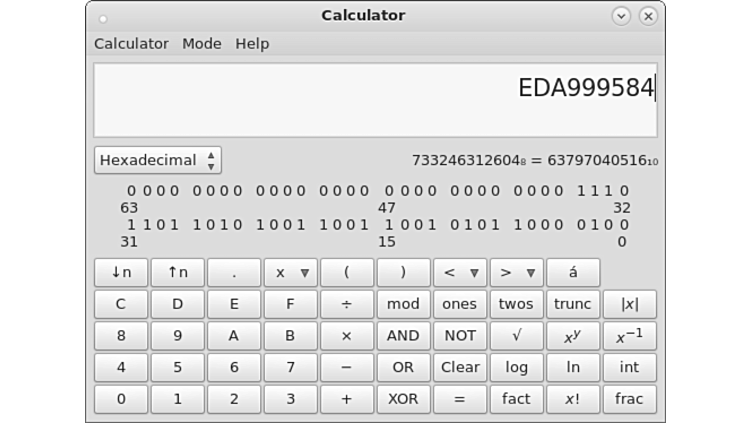This screenshot has width=752, height=423.
Task: Toggle bit 63 in the binary display
Action: (x=132, y=191)
